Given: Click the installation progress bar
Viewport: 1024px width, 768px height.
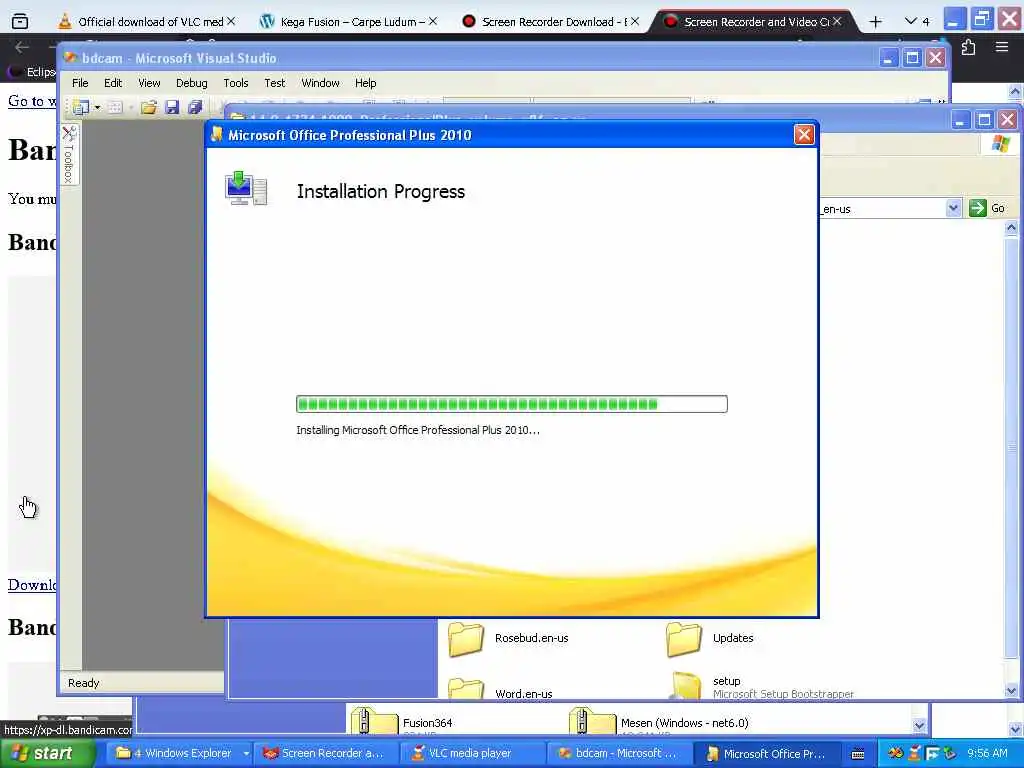Looking at the screenshot, I should [511, 404].
